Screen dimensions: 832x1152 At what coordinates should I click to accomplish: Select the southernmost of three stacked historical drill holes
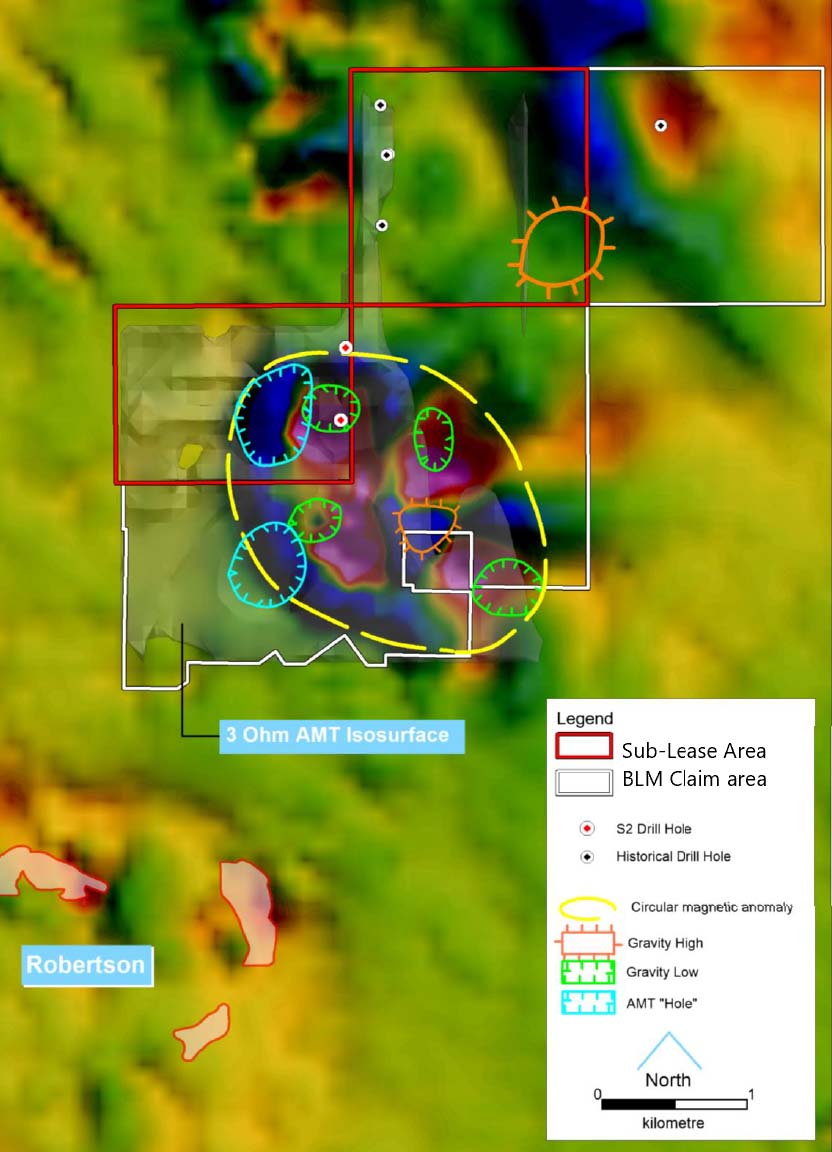[381, 226]
